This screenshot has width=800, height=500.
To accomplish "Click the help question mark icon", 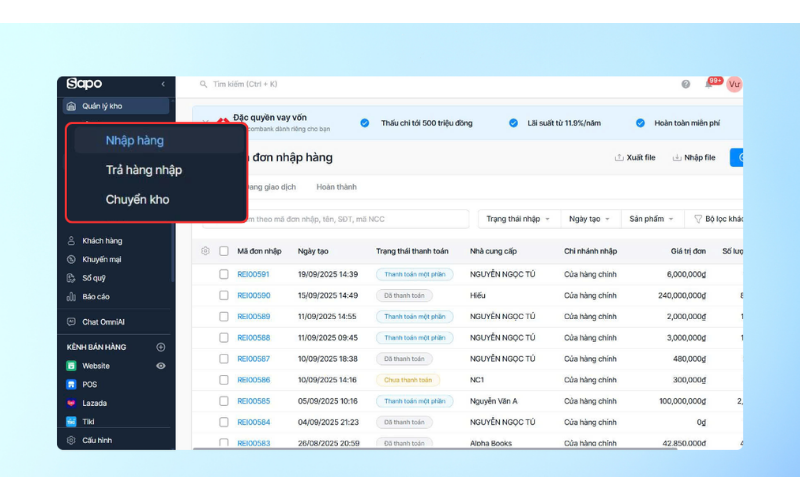I will click(x=686, y=85).
